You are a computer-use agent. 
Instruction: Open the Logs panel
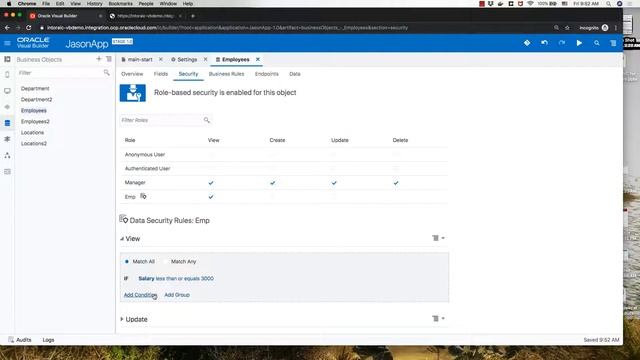[48, 340]
